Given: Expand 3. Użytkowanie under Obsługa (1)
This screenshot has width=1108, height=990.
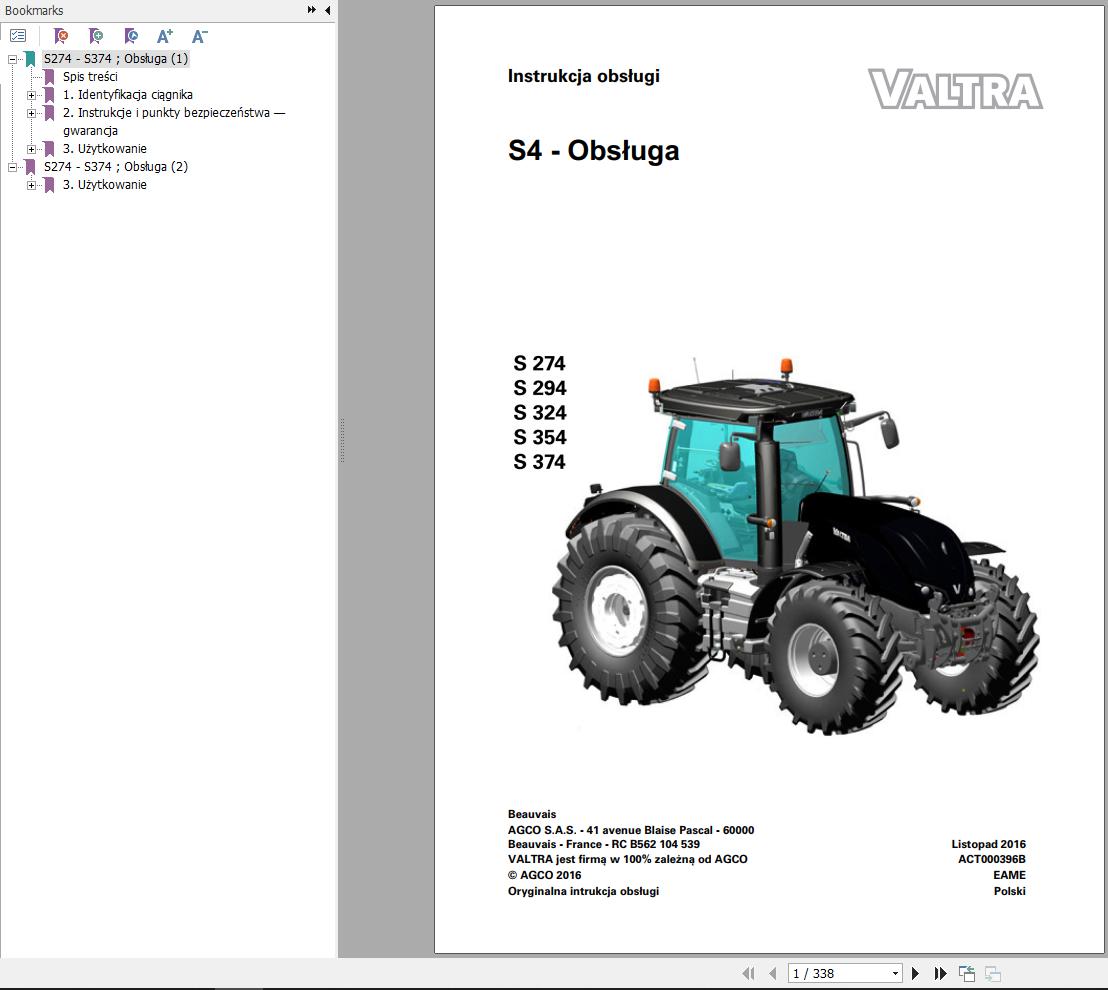Looking at the screenshot, I should click(x=31, y=149).
